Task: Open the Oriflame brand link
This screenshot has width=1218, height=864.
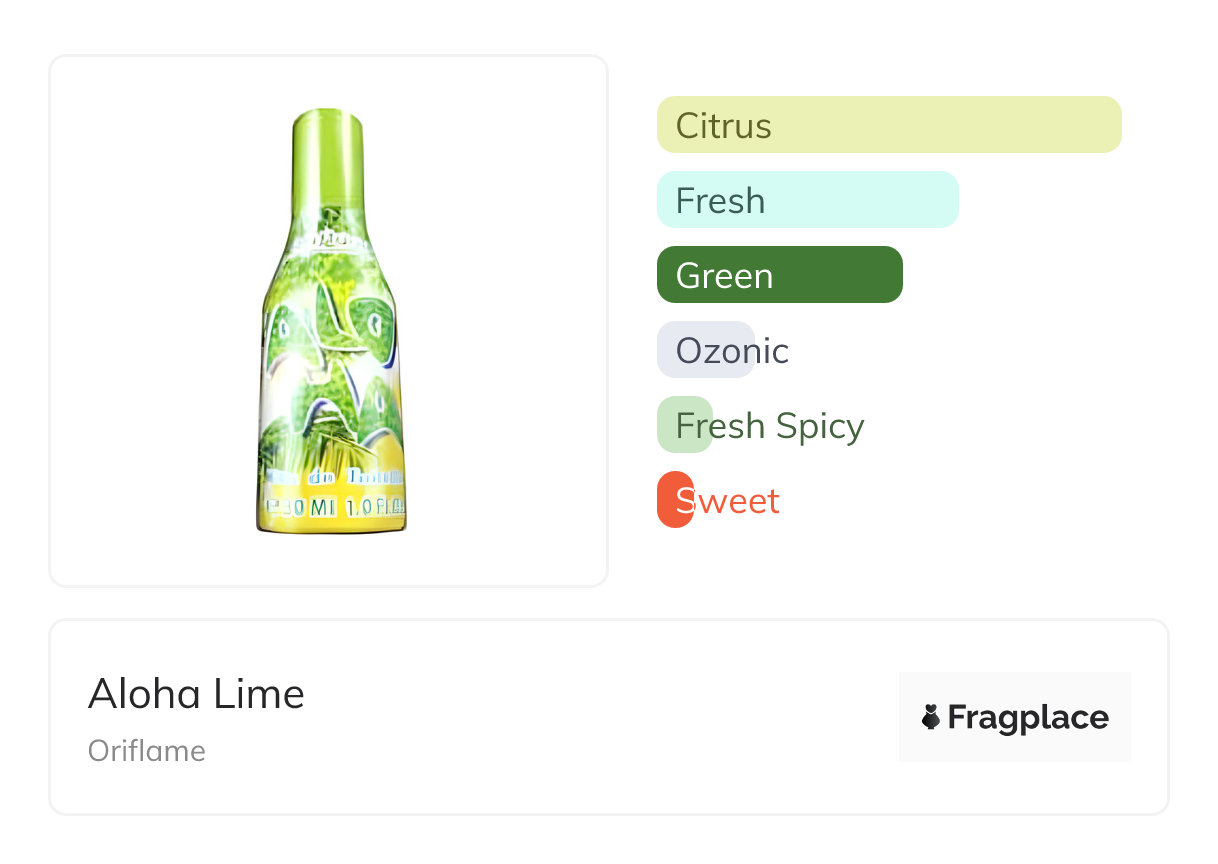Action: point(147,751)
